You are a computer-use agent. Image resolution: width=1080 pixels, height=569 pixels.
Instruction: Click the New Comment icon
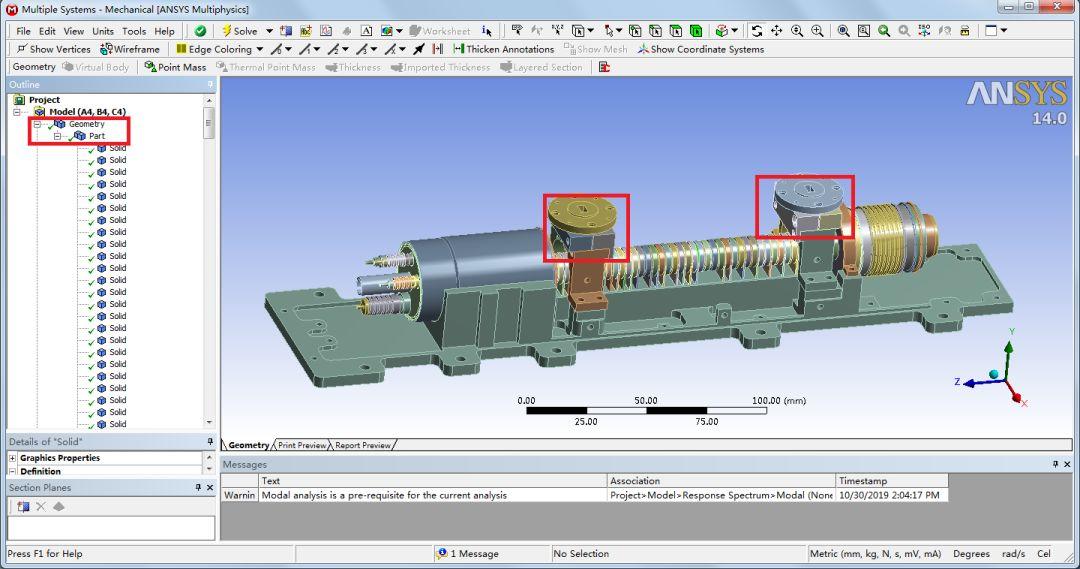[x=306, y=31]
